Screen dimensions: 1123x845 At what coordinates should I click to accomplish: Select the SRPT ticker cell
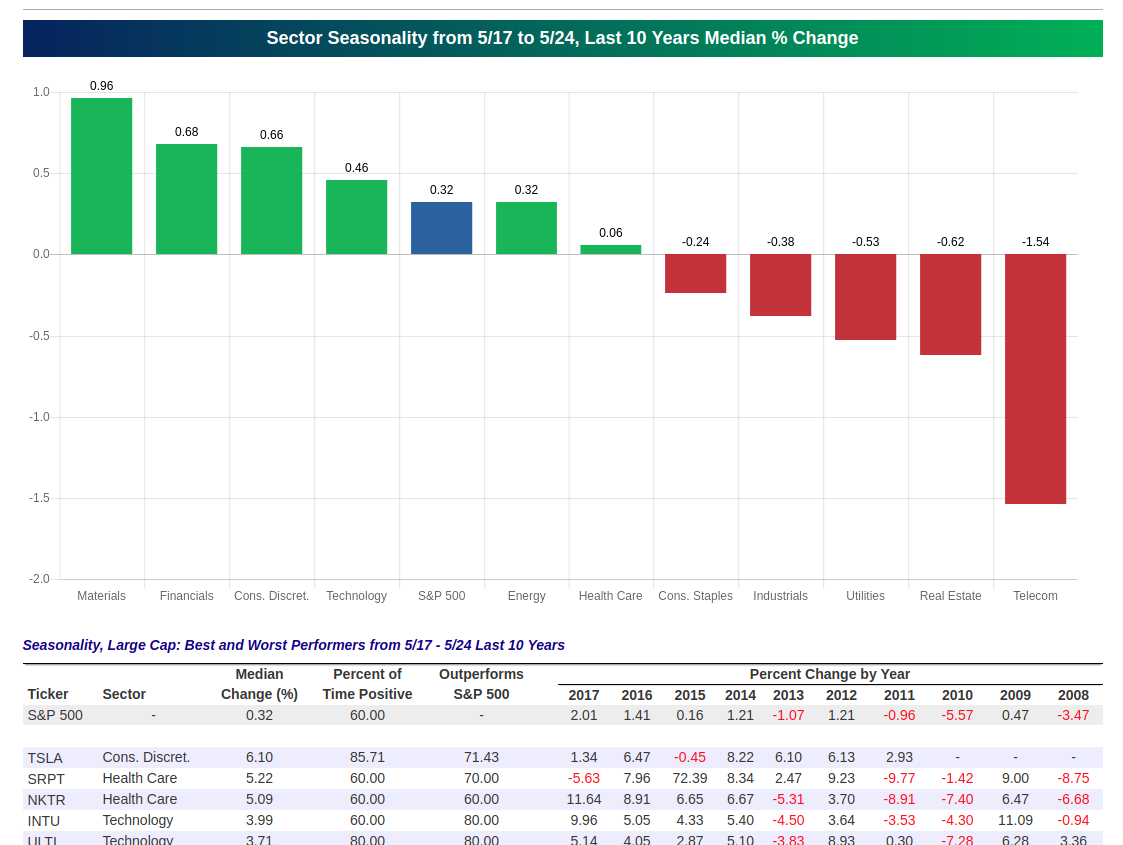[x=46, y=778]
